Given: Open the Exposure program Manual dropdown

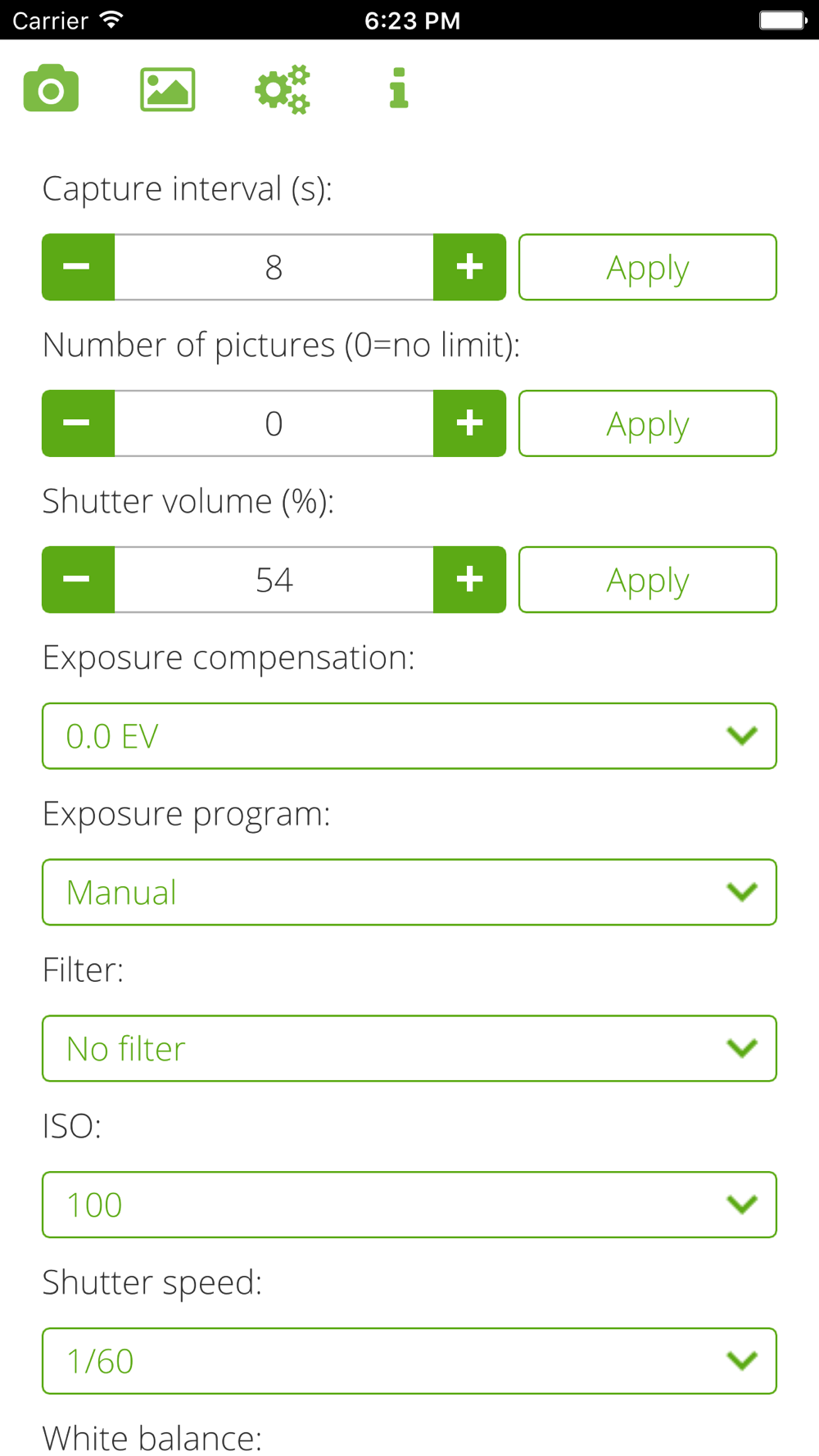Looking at the screenshot, I should pyautogui.click(x=409, y=893).
